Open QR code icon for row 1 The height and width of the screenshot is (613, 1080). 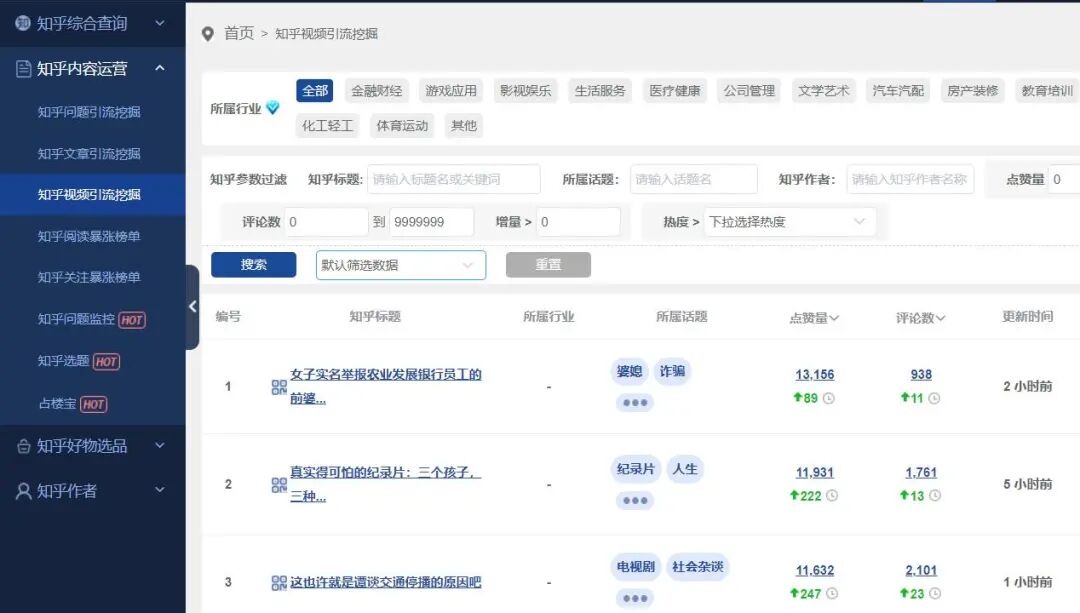[x=279, y=387]
